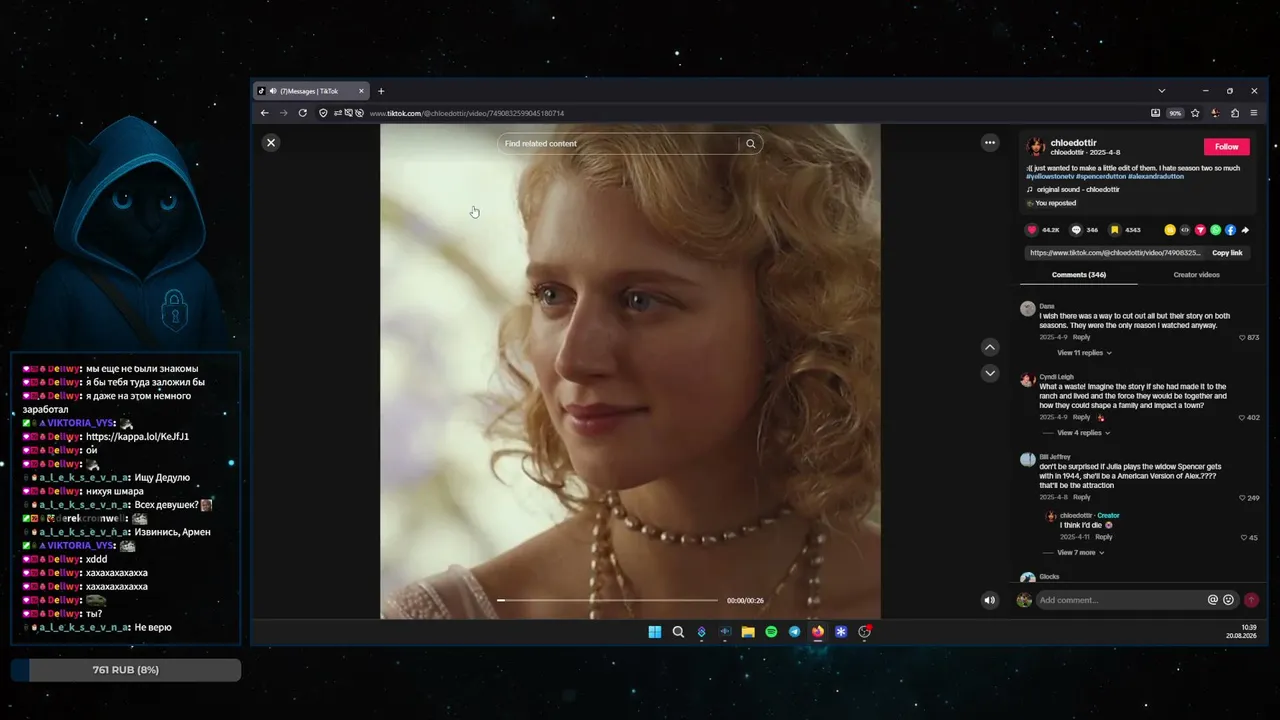Screen dimensions: 1280x720
Task: Reply to Bill Jeffrey's comment
Action: (x=1081, y=497)
